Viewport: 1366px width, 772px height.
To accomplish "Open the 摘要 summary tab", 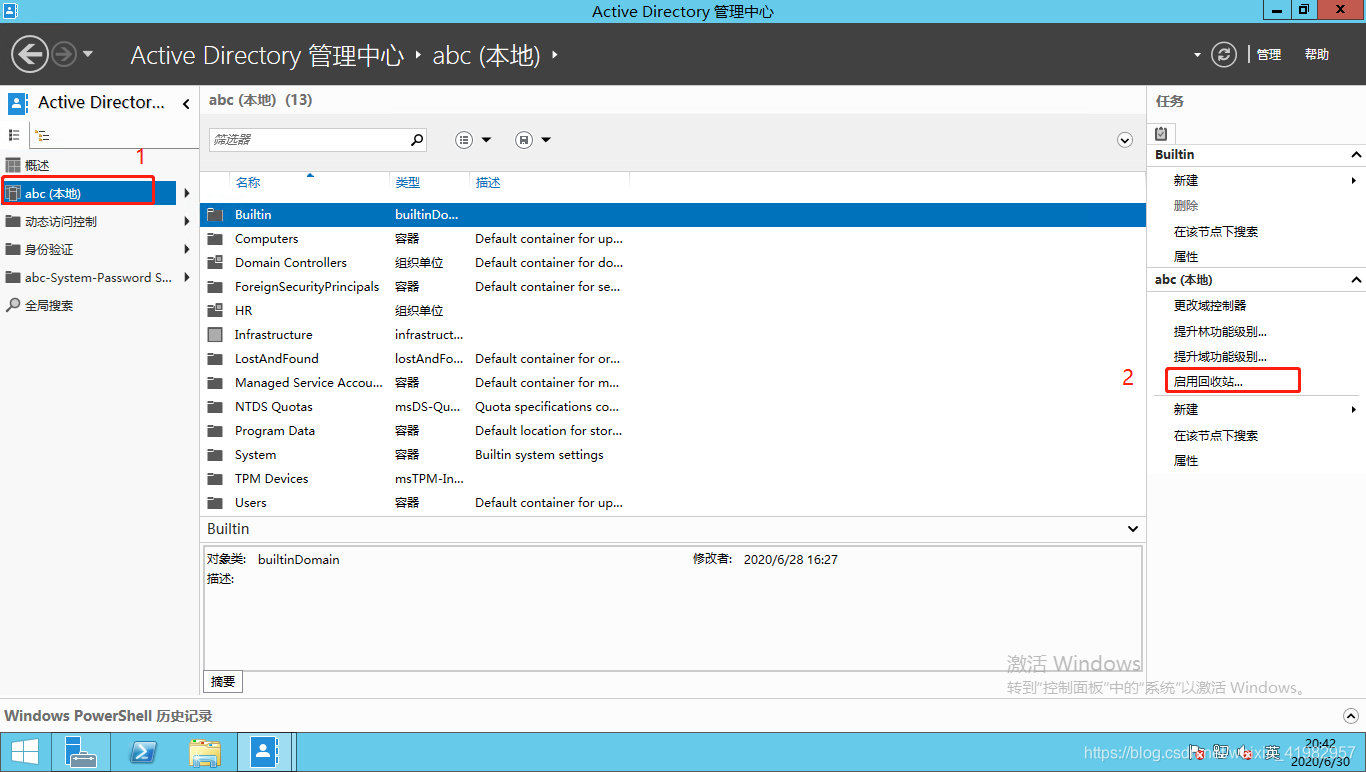I will (223, 681).
